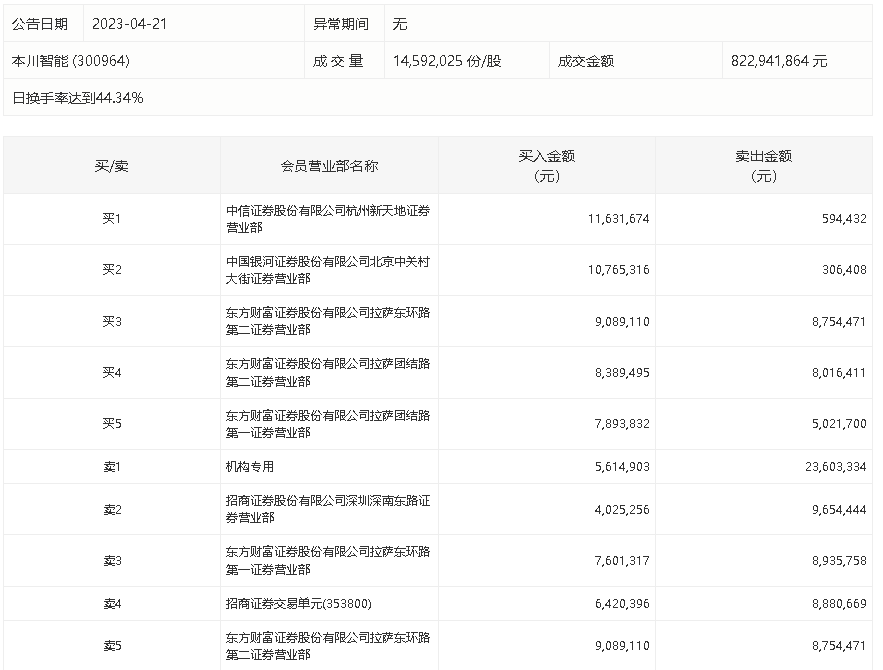Select 买4 branch 拉萨团结路第二证券营业部
The image size is (883, 670).
[x=328, y=373]
